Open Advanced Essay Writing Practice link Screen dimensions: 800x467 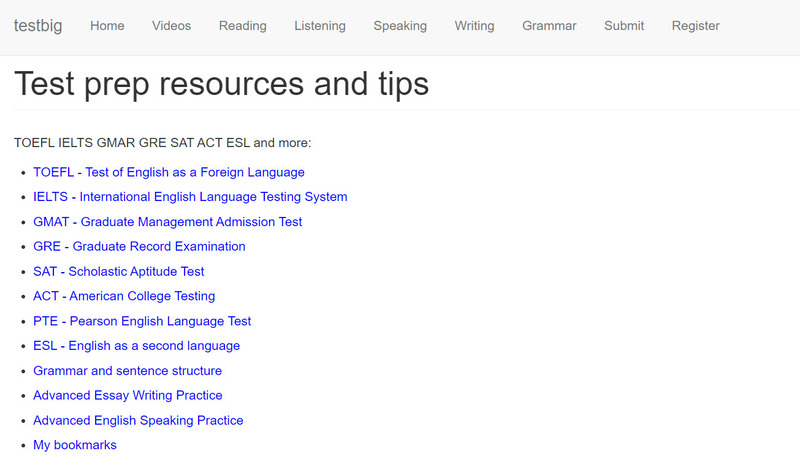pyautogui.click(x=128, y=396)
